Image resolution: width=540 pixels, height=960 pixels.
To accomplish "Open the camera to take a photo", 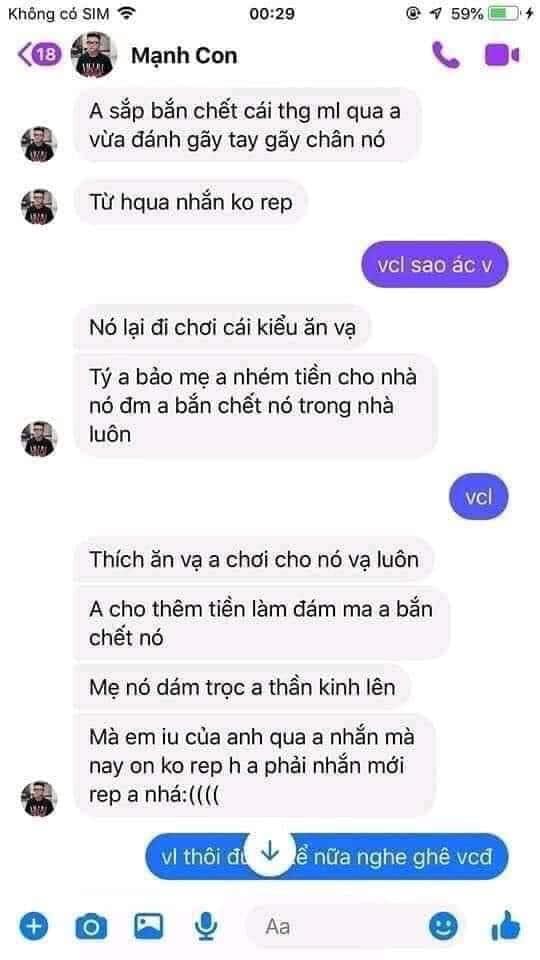I will [91, 926].
